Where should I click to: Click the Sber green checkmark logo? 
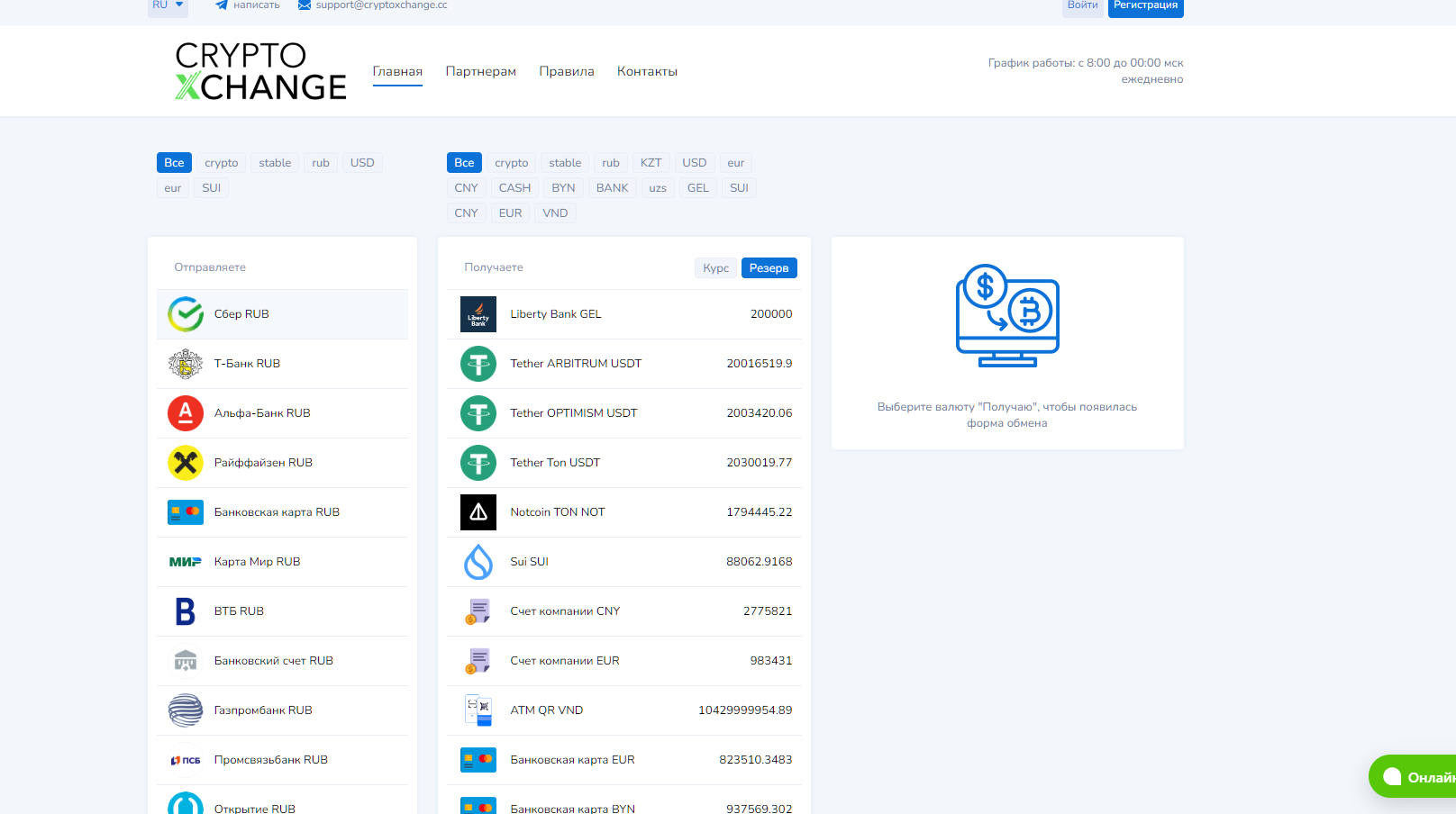click(x=186, y=314)
